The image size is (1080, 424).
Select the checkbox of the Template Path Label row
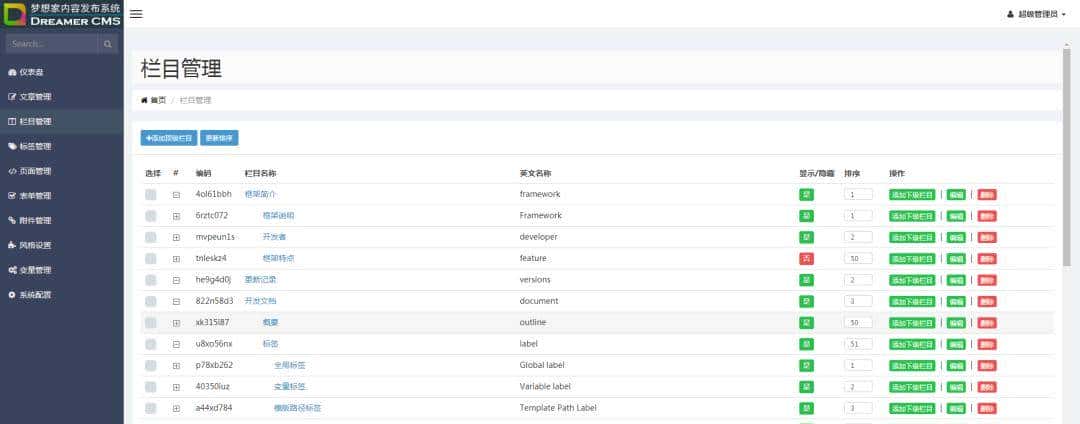tap(151, 408)
